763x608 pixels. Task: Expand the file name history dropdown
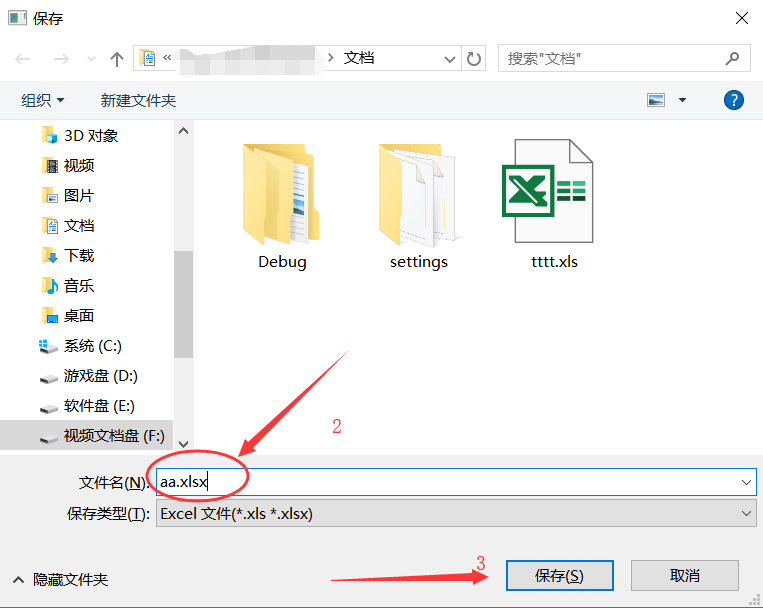746,482
